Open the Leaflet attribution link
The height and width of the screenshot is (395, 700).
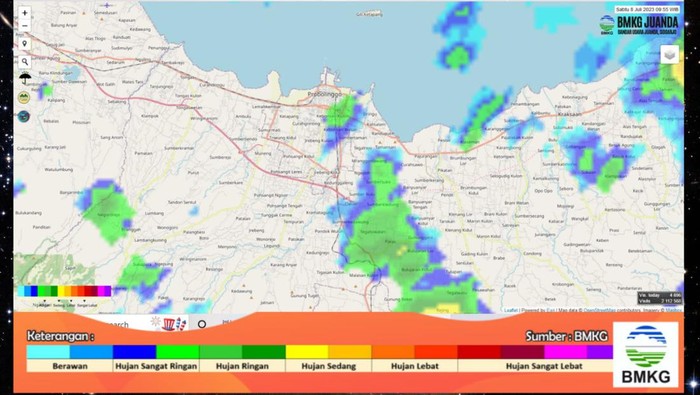[x=511, y=310]
